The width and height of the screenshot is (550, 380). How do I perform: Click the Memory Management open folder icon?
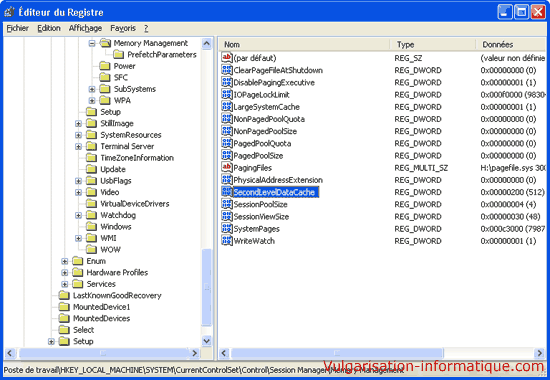click(x=105, y=43)
